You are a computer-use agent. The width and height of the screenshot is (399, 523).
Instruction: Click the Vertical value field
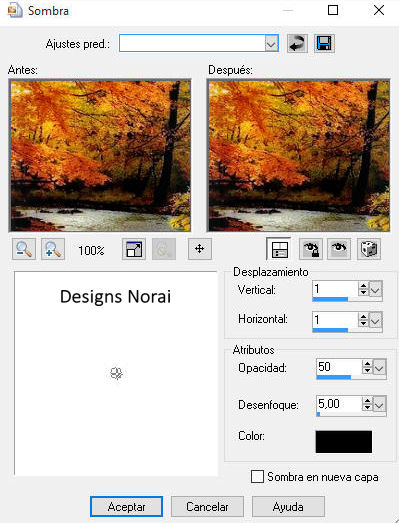(335, 289)
